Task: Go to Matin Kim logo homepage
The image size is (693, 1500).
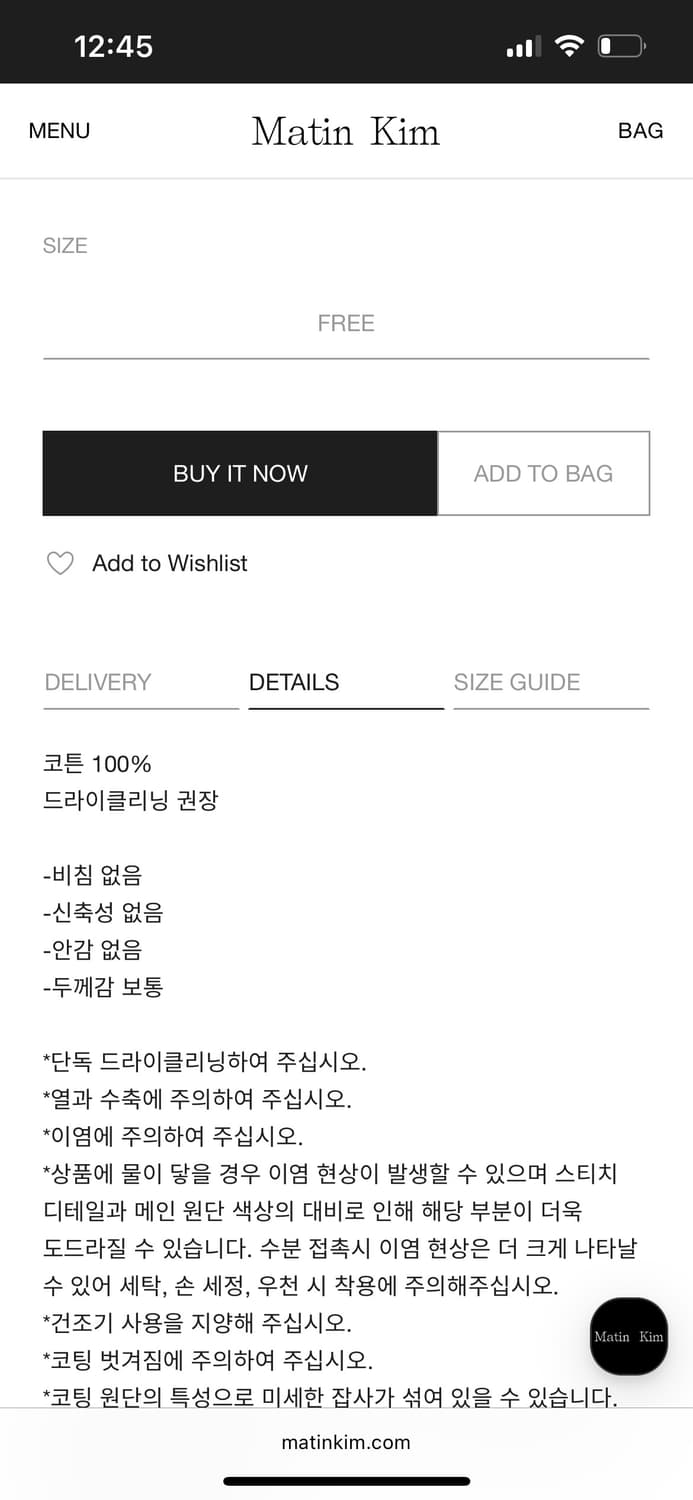Action: point(346,131)
